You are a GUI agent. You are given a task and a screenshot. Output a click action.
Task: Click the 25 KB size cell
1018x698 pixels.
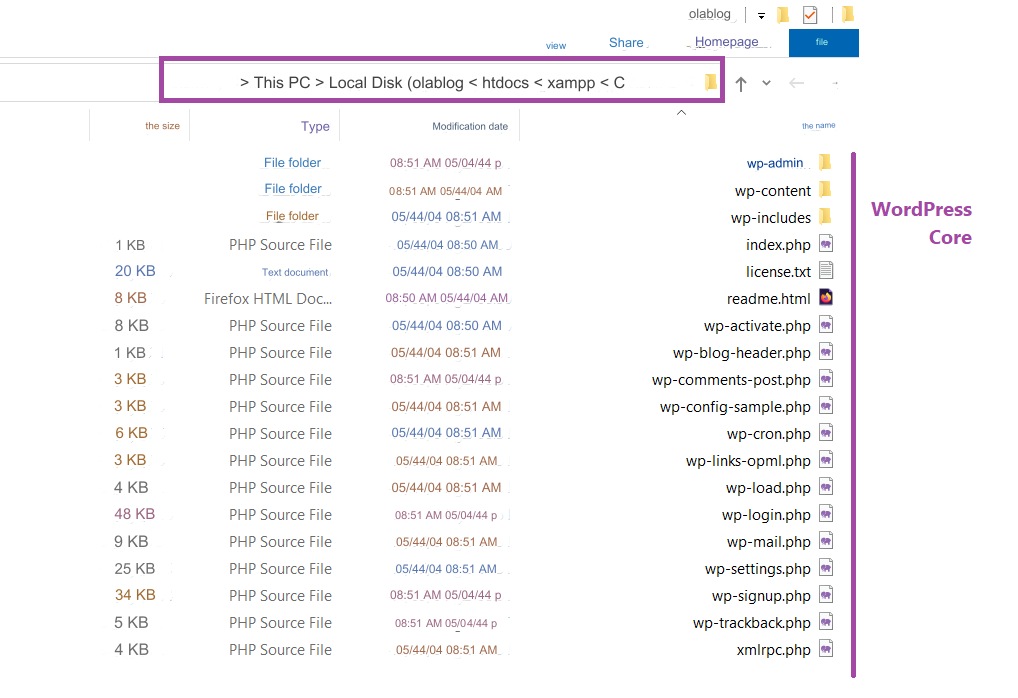coord(134,569)
